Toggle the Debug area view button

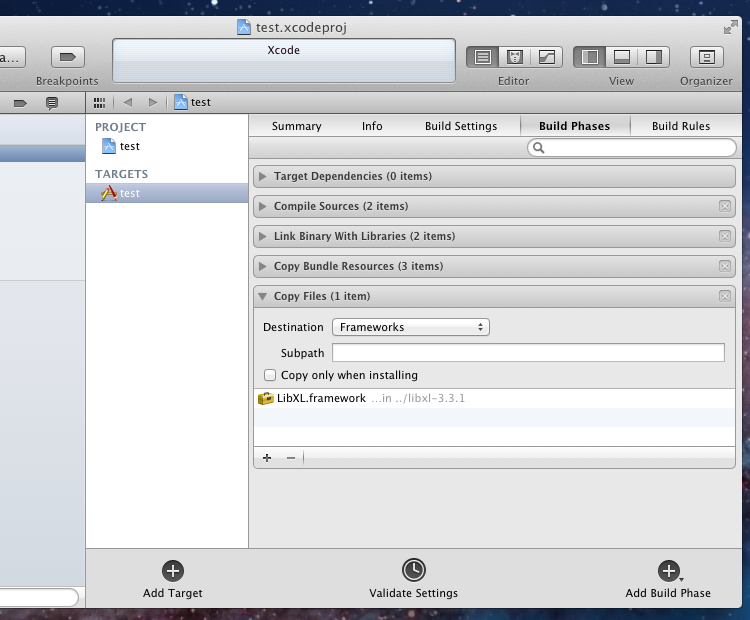point(621,57)
